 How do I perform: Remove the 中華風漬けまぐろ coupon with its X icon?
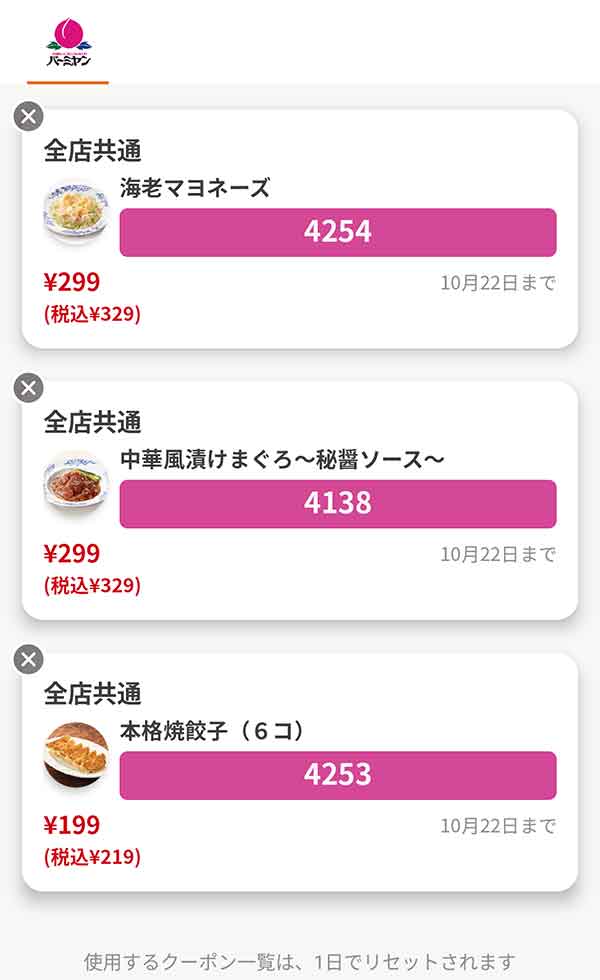click(x=29, y=388)
